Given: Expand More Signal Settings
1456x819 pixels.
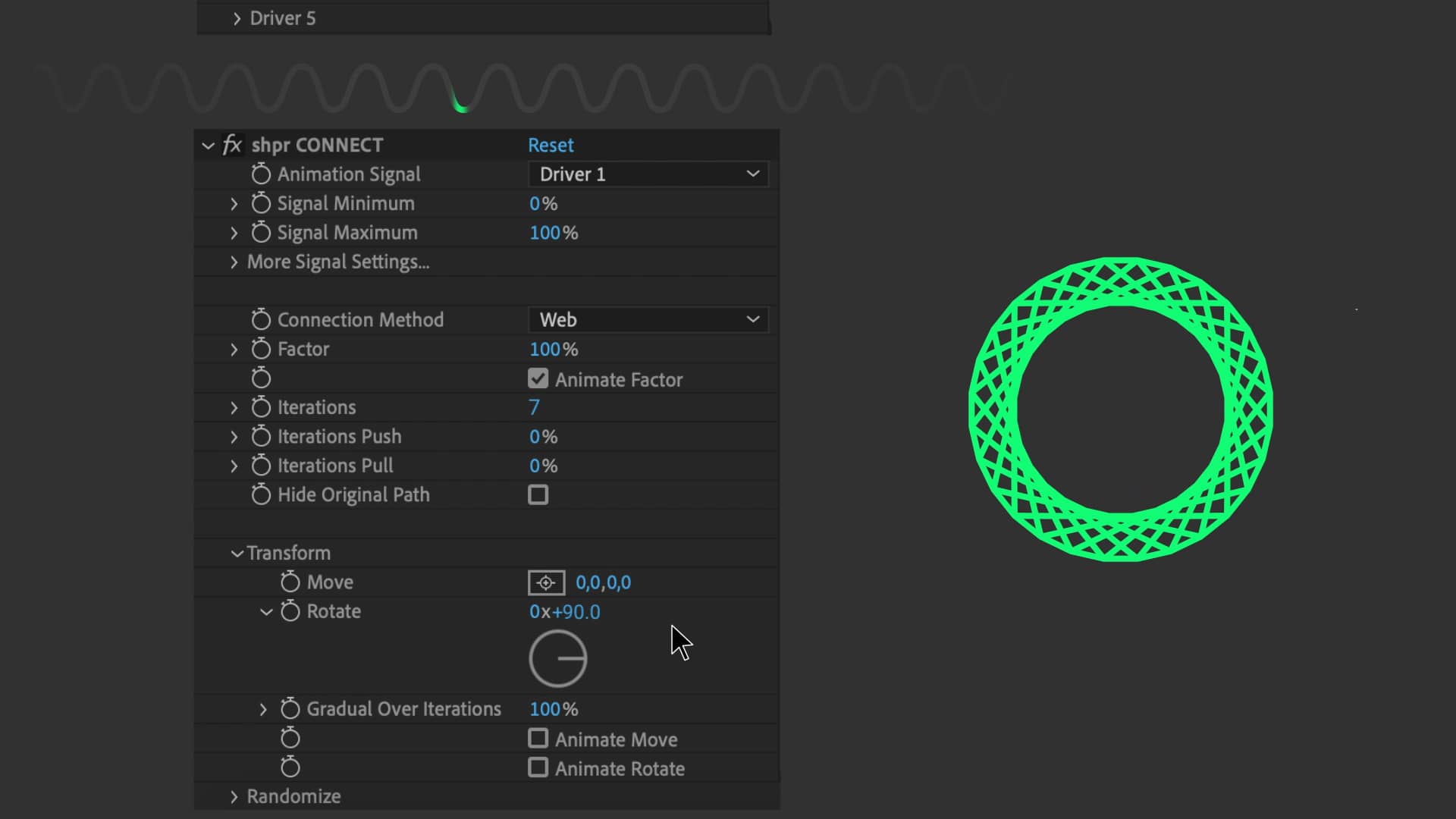Looking at the screenshot, I should (x=234, y=262).
